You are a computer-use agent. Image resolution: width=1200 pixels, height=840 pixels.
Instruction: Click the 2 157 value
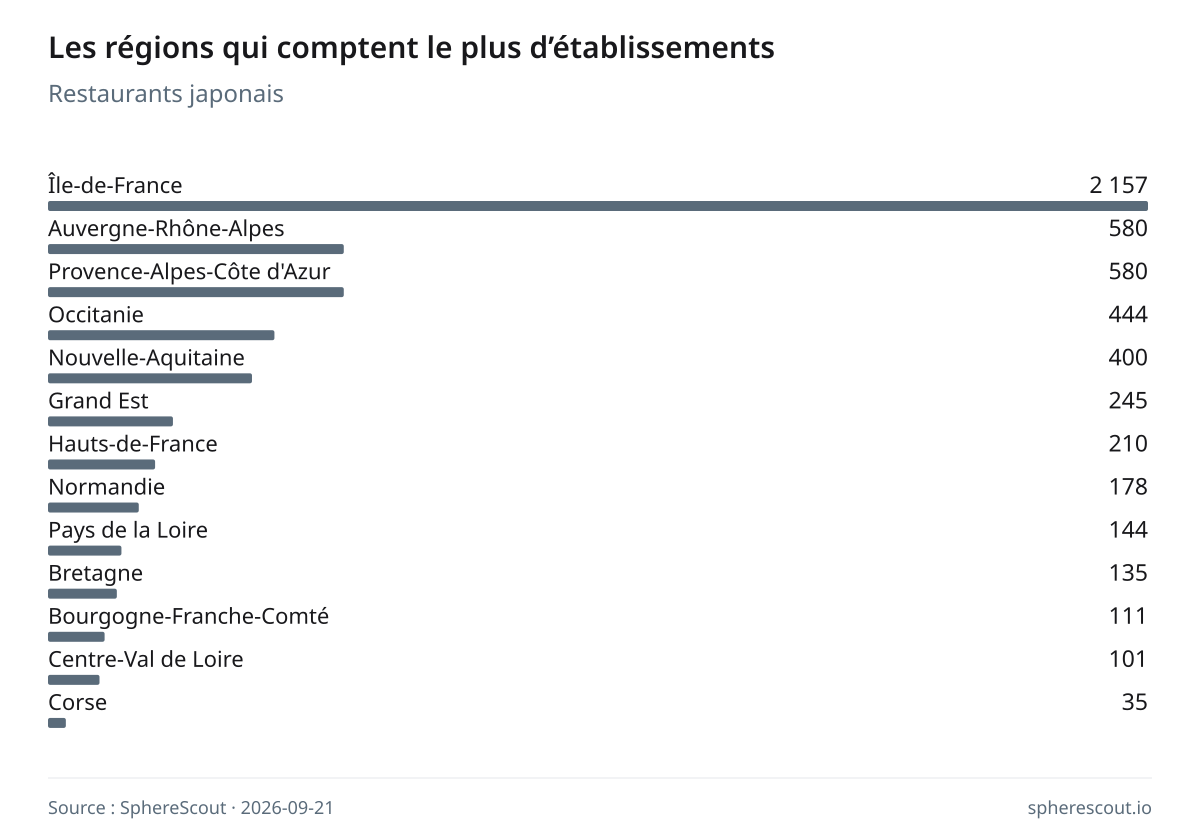pos(1119,185)
